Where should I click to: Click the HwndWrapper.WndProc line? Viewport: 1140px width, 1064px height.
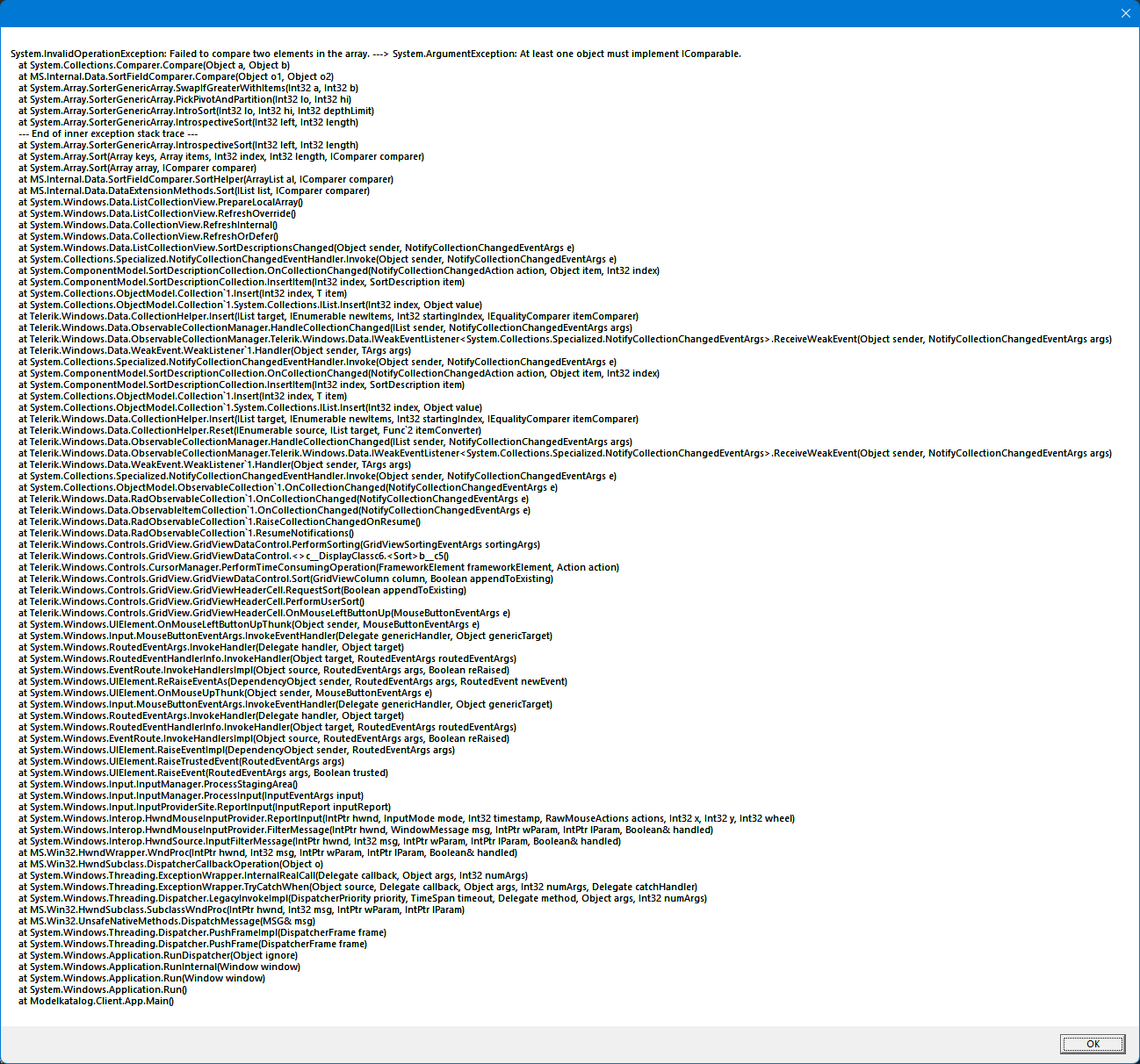[268, 852]
